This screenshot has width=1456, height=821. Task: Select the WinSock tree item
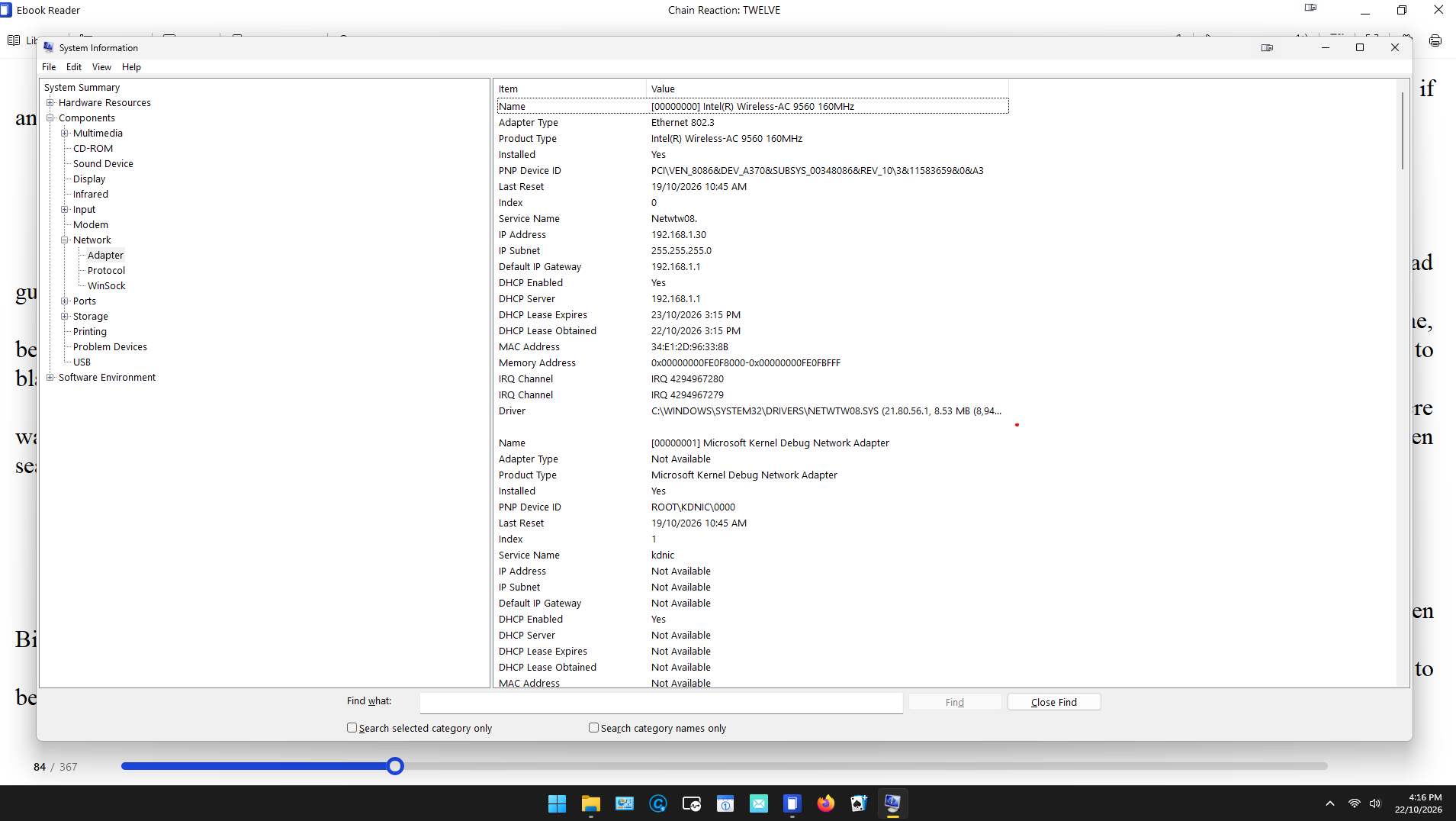coord(106,286)
